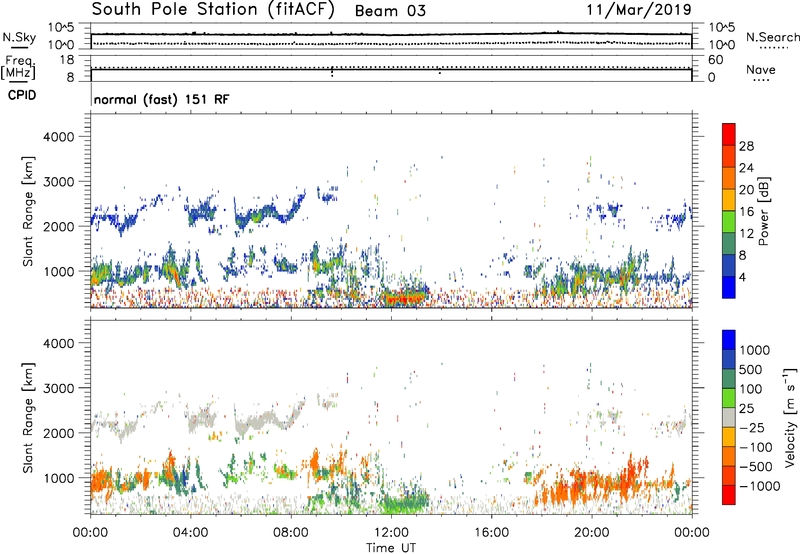Pick the red bottom segment of Velocity colorbar
800x554 pixels.
coord(729,495)
